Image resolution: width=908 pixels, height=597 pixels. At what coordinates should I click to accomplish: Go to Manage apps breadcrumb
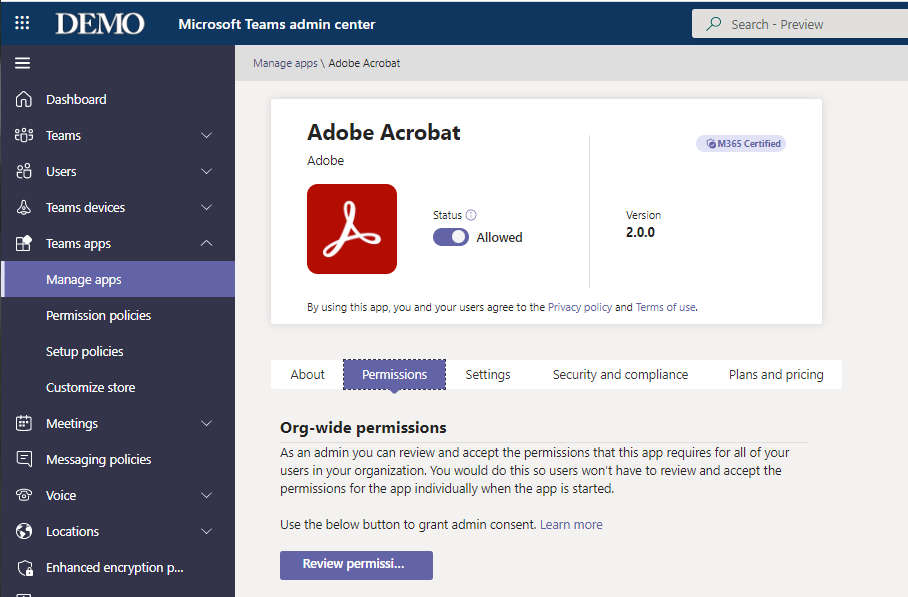pyautogui.click(x=285, y=63)
